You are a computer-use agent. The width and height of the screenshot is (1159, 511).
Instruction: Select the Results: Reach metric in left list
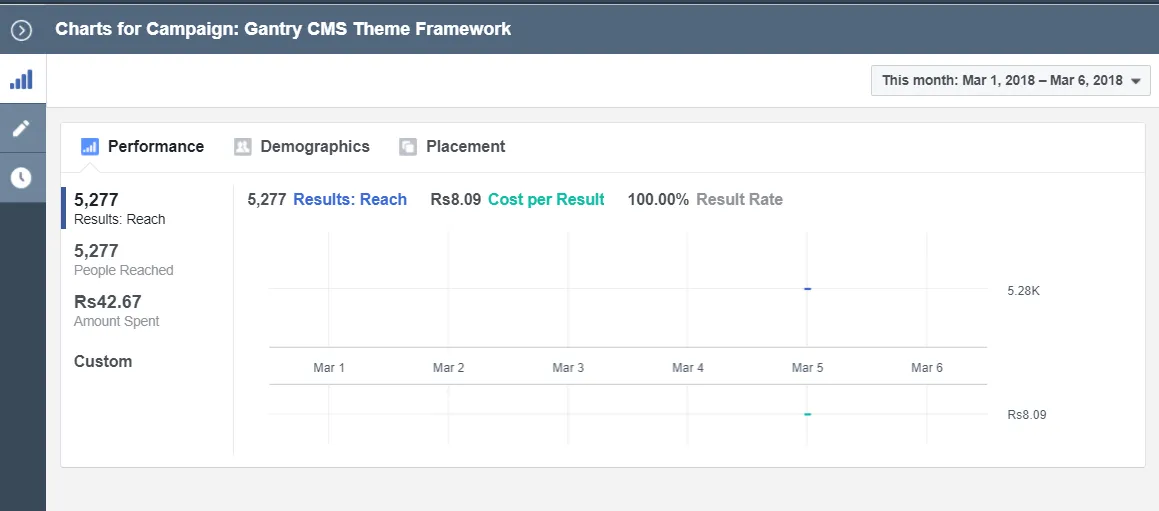(146, 209)
